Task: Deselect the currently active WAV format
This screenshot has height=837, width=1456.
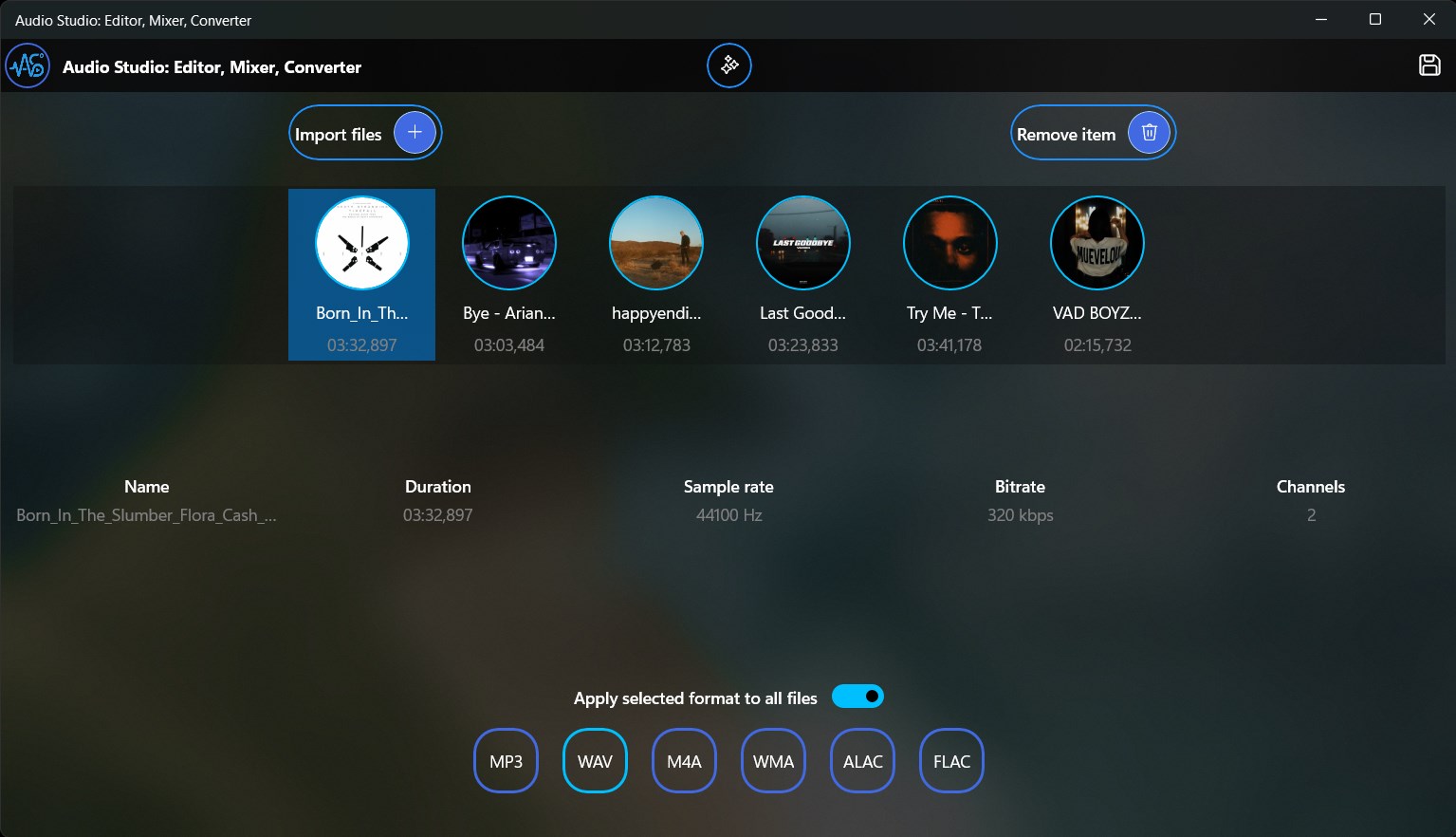Action: (x=595, y=760)
